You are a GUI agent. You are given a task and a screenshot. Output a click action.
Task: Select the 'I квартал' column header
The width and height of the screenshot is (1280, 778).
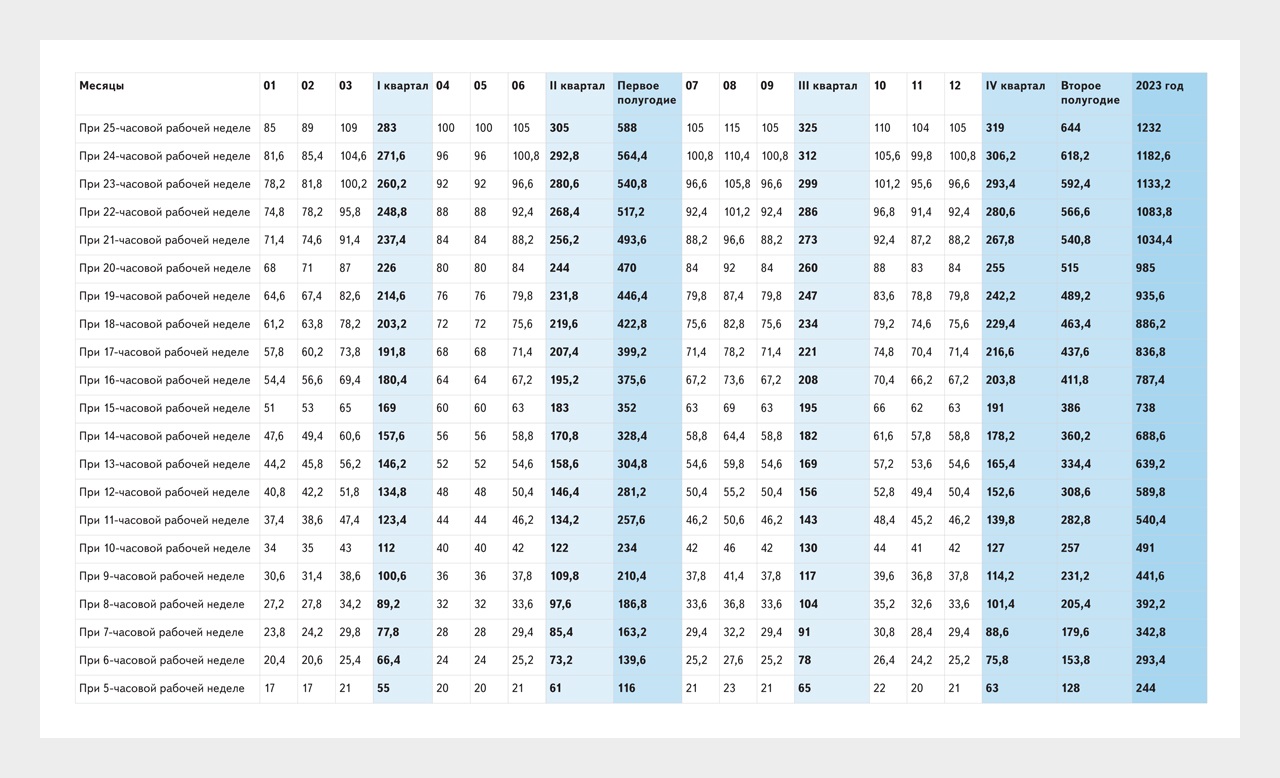point(402,86)
